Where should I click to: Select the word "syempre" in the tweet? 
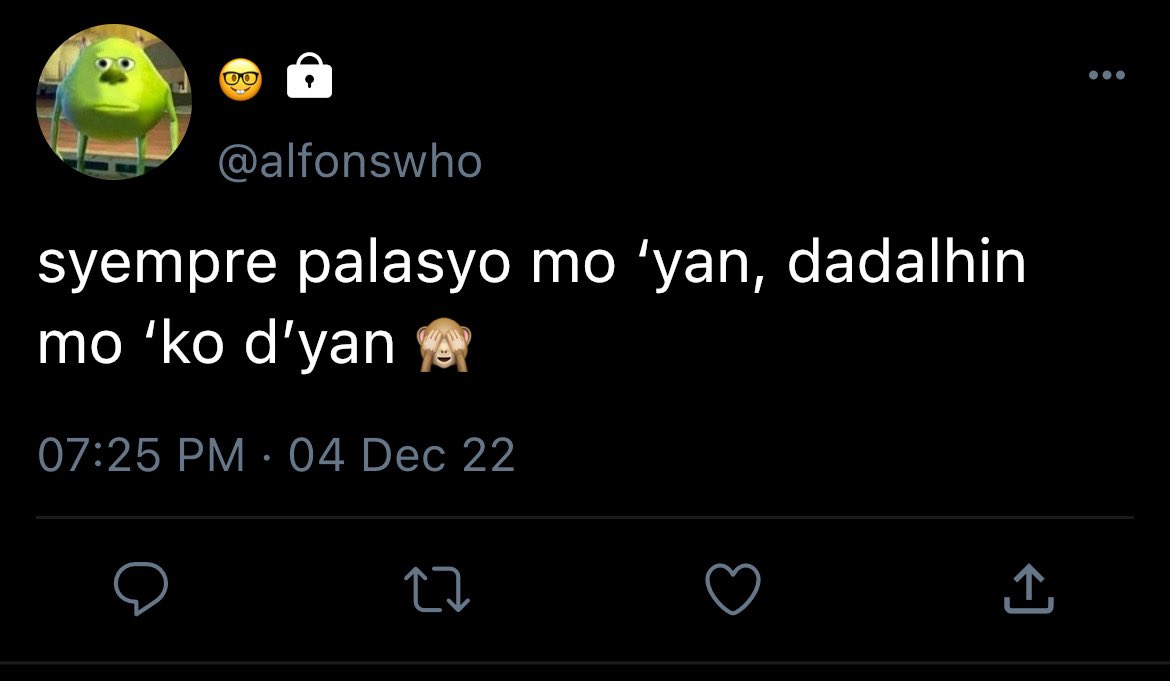click(x=157, y=264)
